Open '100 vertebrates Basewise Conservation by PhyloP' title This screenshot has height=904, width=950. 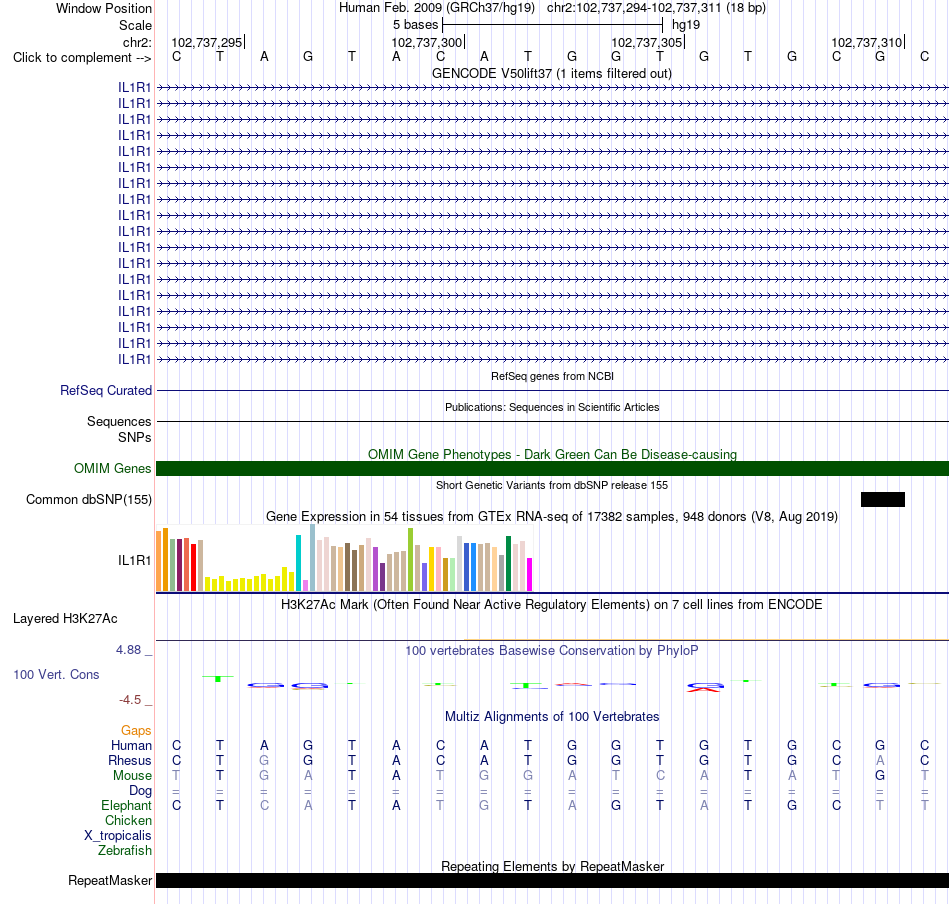coord(552,651)
